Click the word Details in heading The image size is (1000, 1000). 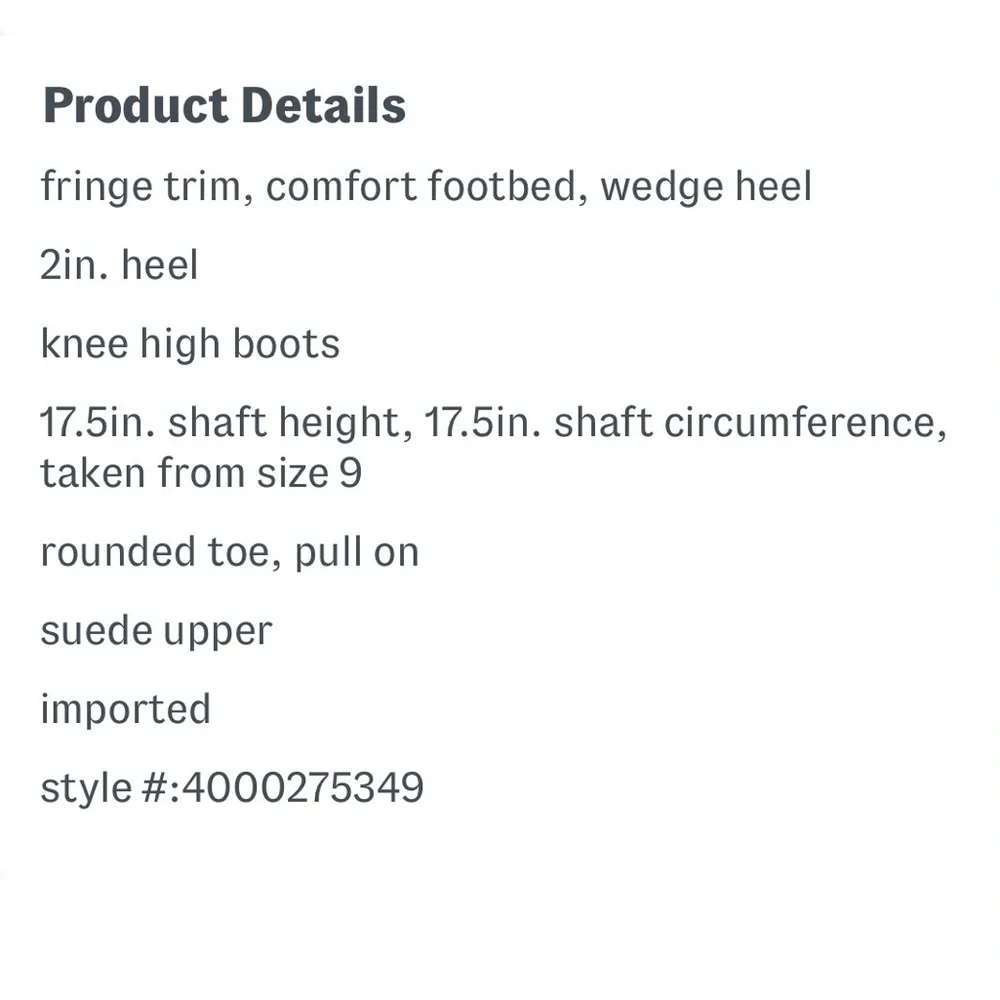pyautogui.click(x=324, y=106)
